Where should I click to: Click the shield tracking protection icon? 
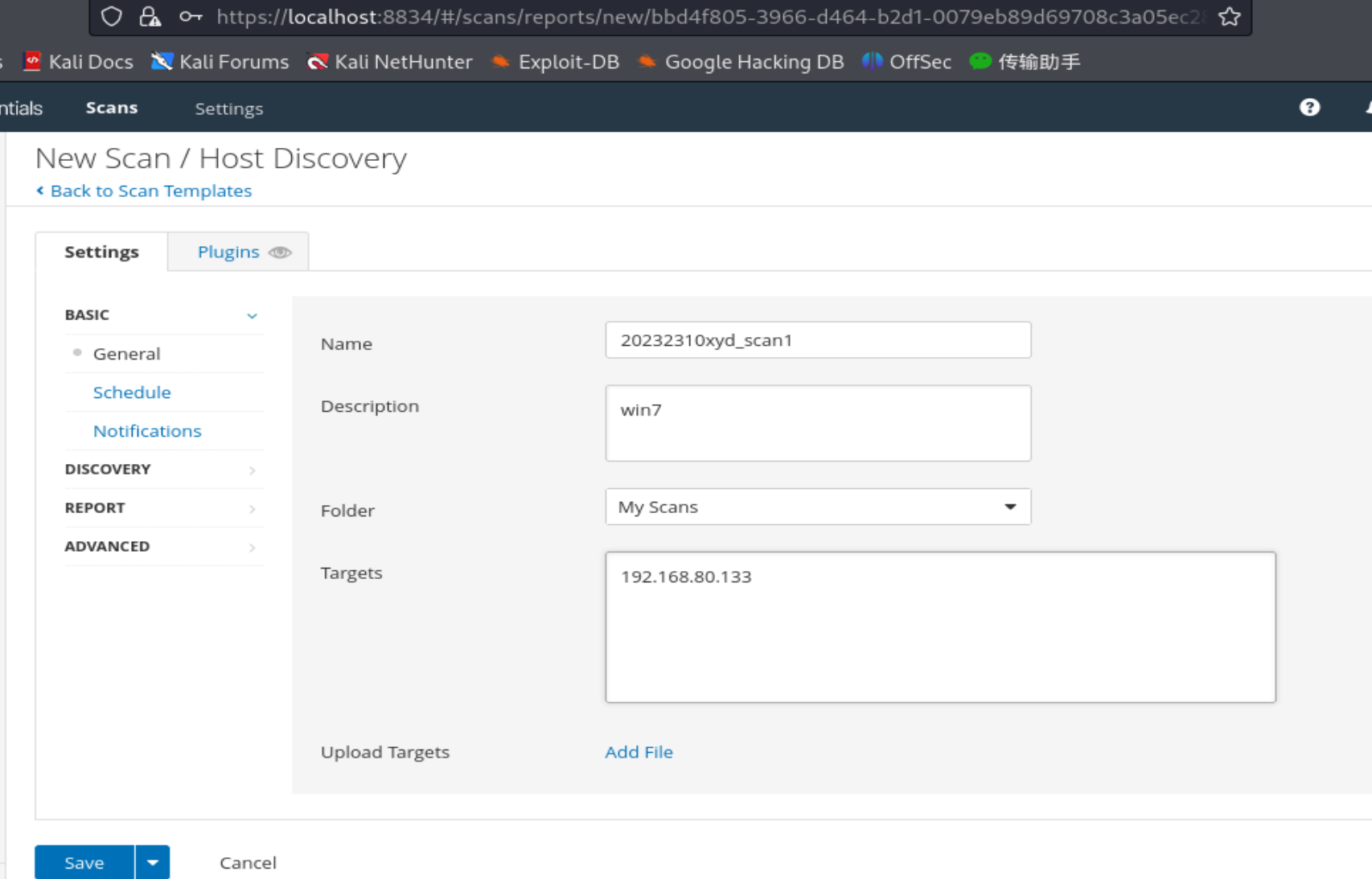112,16
